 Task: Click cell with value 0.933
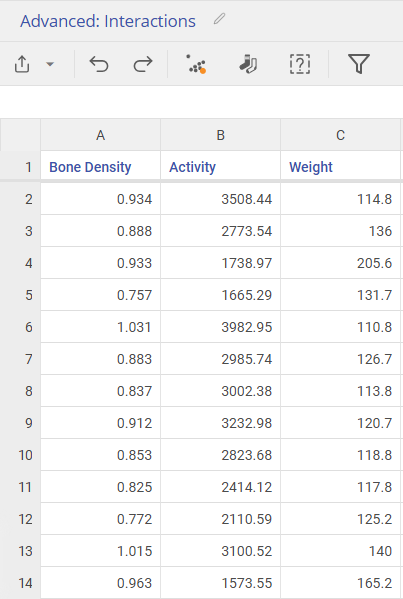[x=100, y=263]
